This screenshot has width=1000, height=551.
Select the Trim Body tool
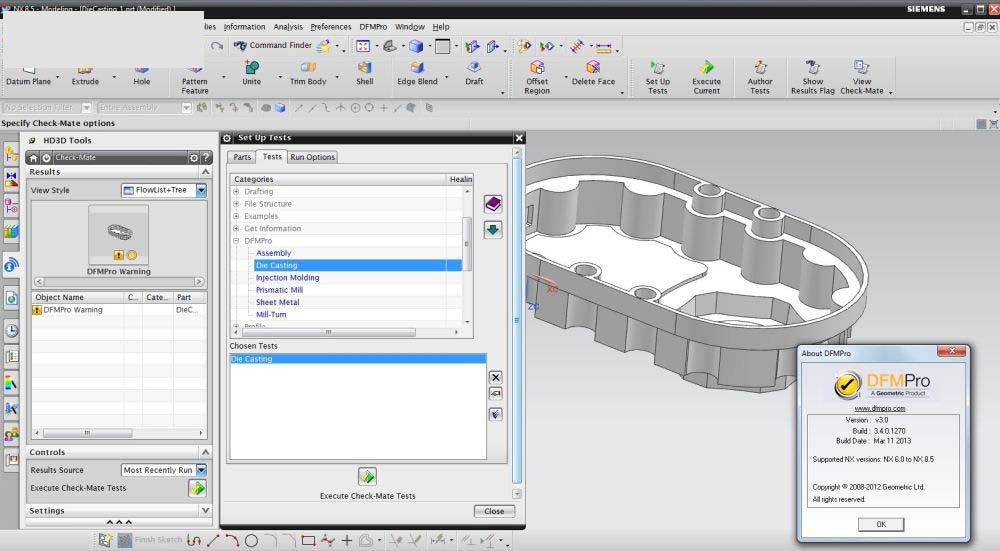308,73
